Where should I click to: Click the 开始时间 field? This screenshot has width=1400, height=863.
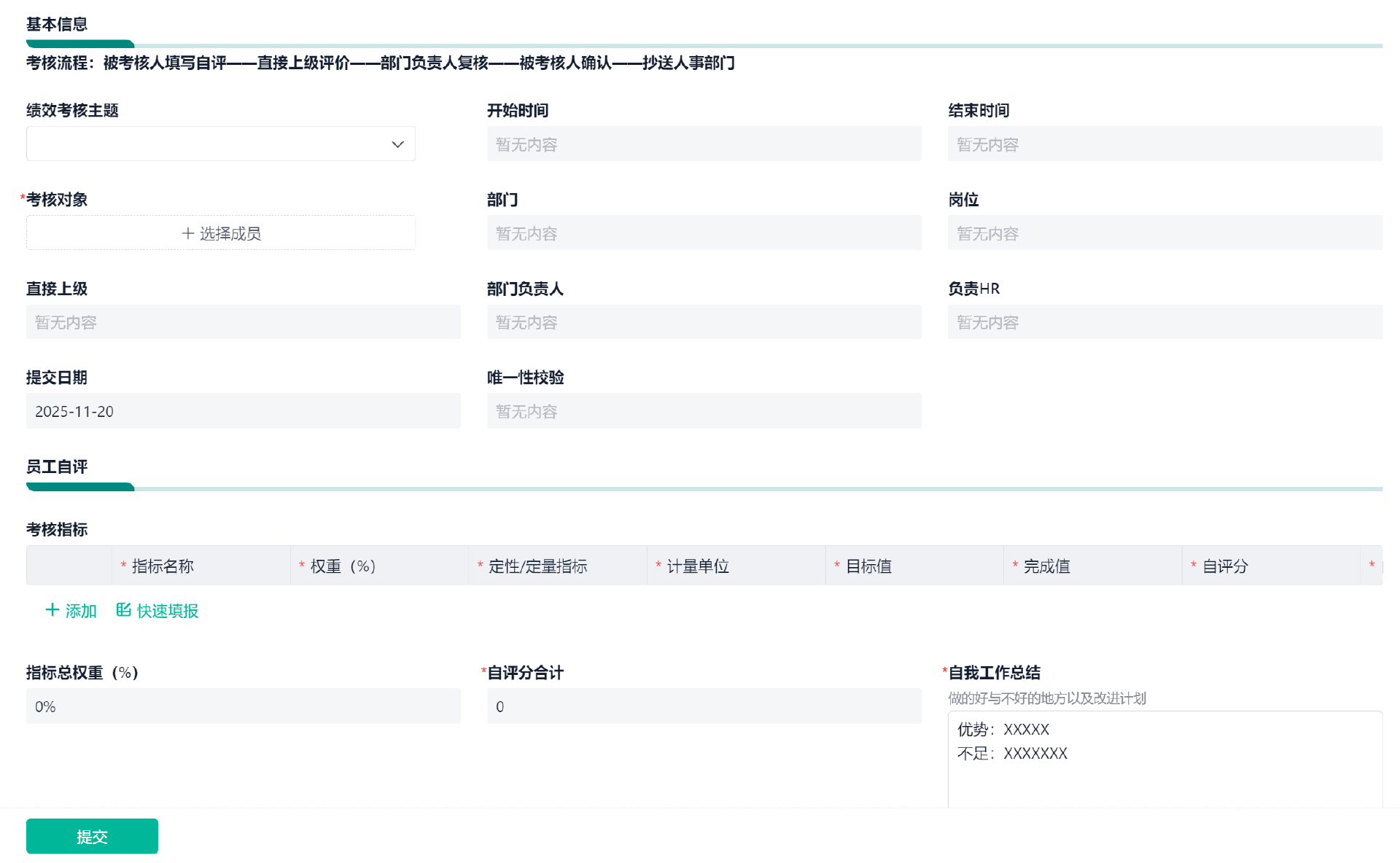pyautogui.click(x=704, y=144)
